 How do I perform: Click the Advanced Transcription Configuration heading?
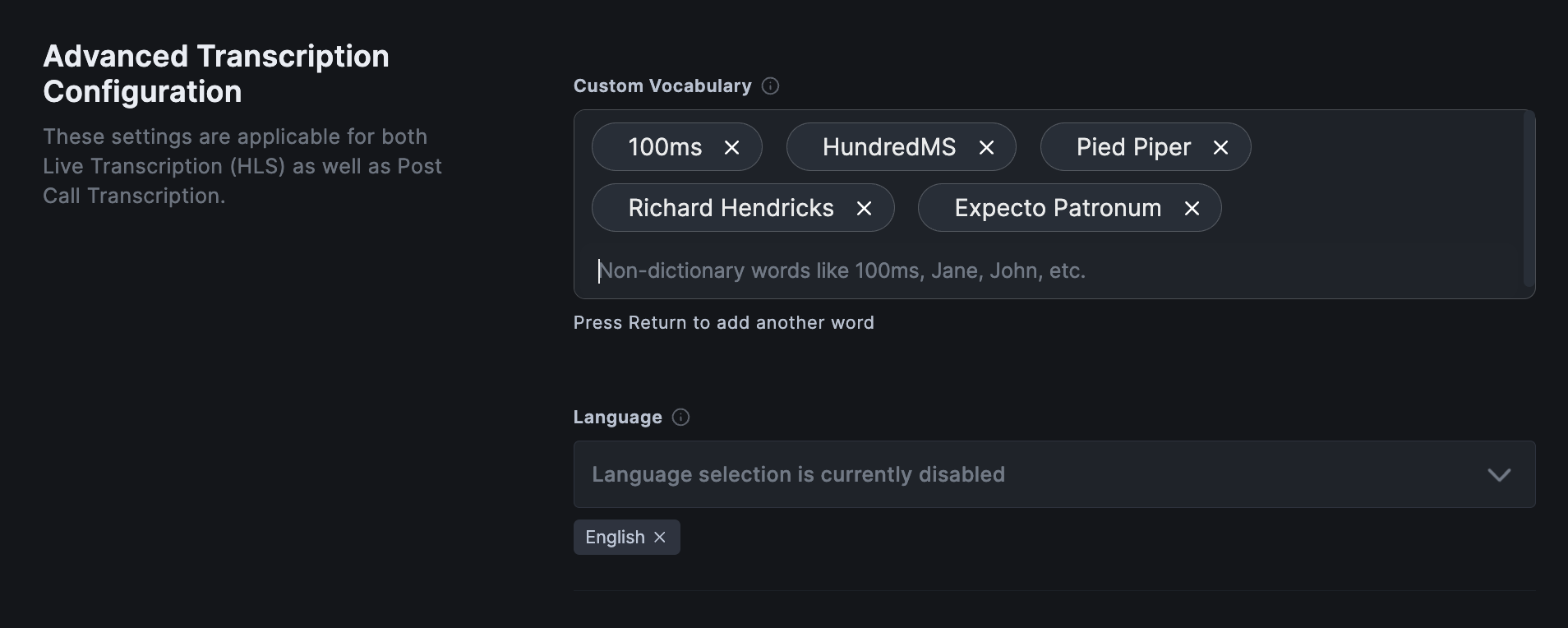pos(216,74)
